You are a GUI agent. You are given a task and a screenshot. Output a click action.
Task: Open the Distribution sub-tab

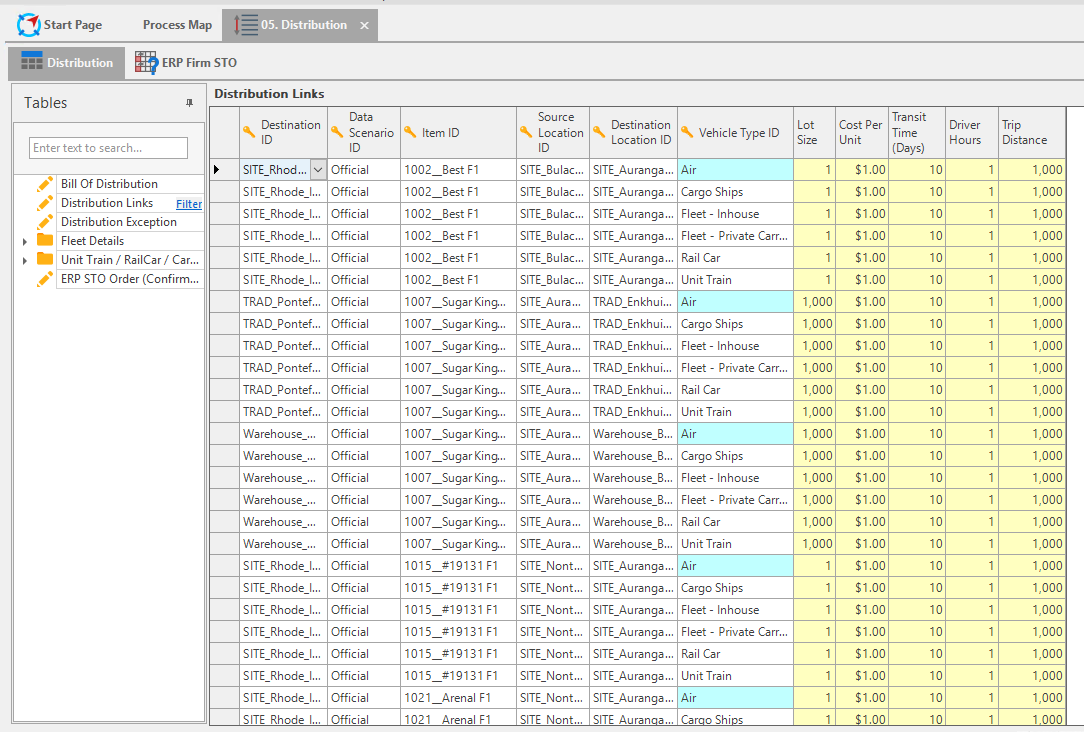tap(66, 62)
